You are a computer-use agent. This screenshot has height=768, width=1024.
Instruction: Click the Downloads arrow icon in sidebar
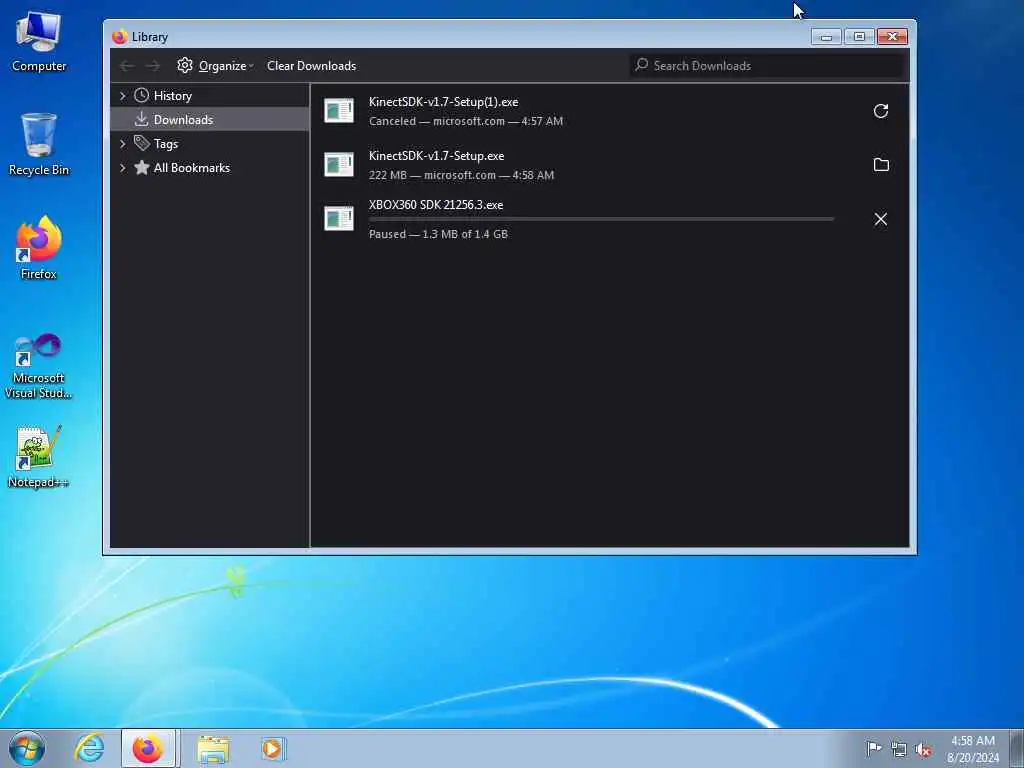141,119
